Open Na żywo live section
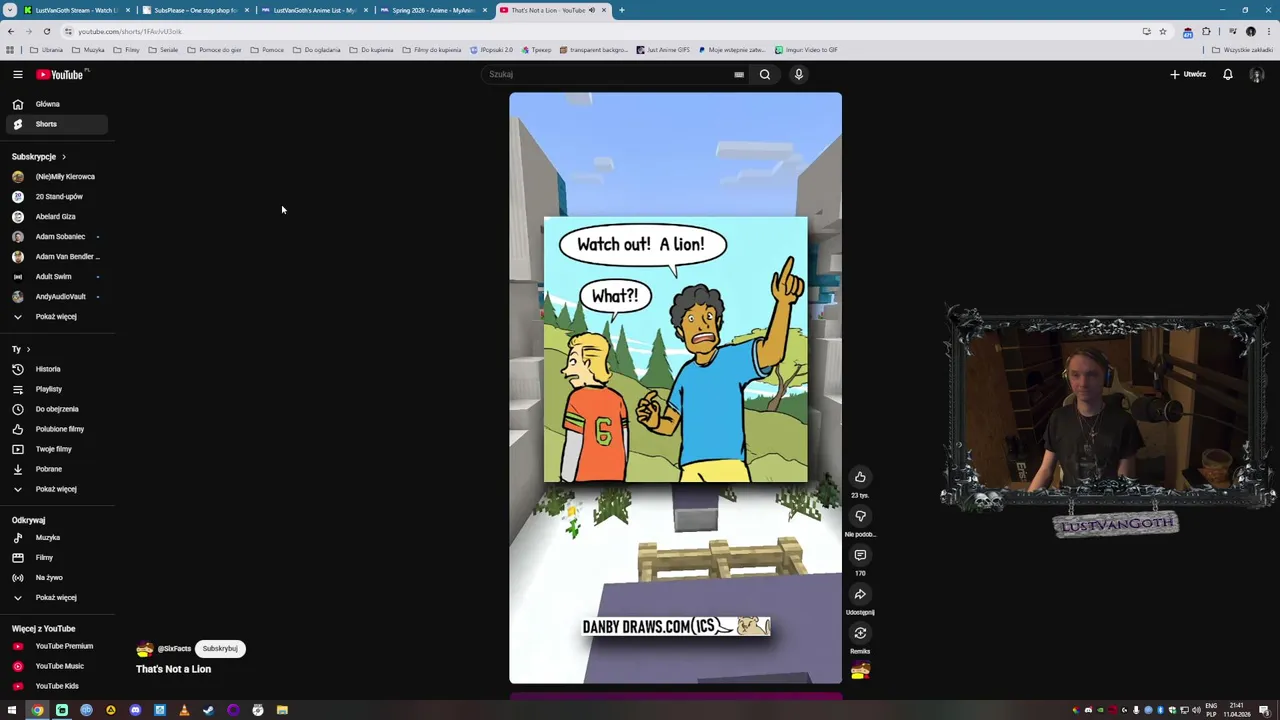 55,577
